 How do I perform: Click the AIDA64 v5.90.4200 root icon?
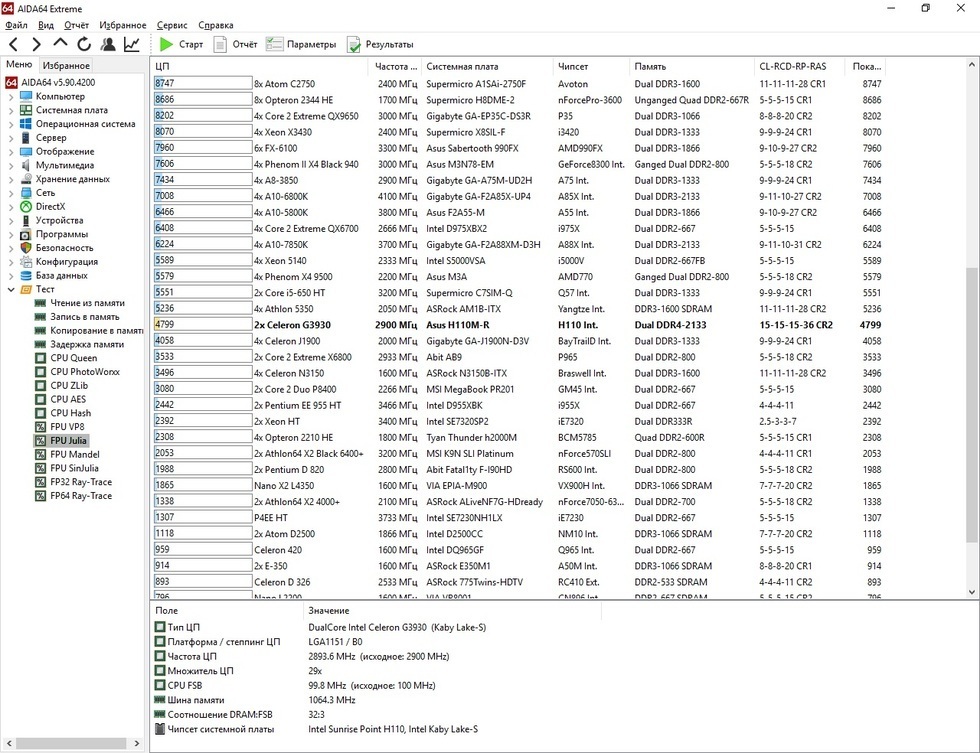11,82
